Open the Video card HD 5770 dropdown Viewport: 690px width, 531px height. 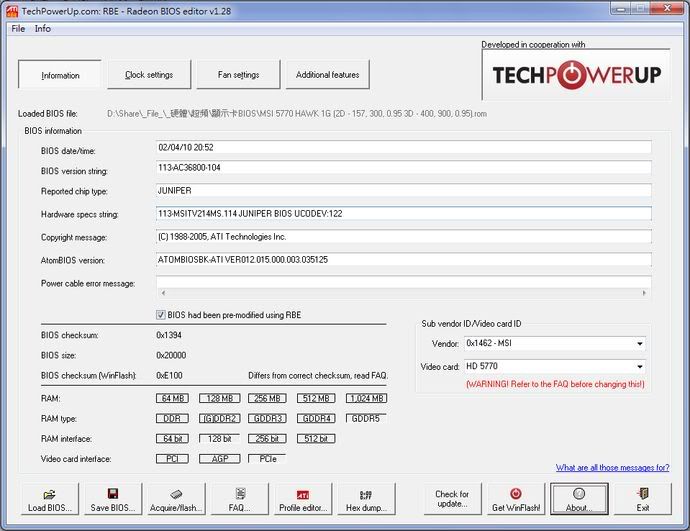[x=555, y=366]
